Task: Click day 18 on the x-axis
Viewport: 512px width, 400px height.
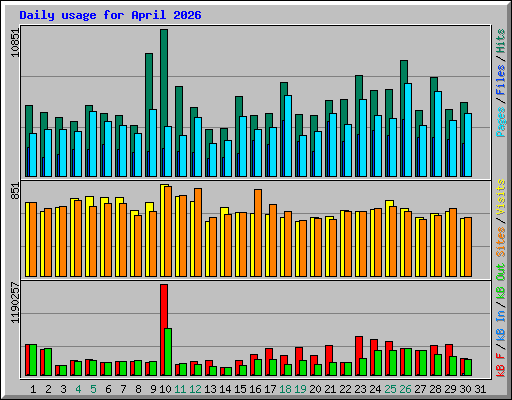Action: (x=285, y=389)
